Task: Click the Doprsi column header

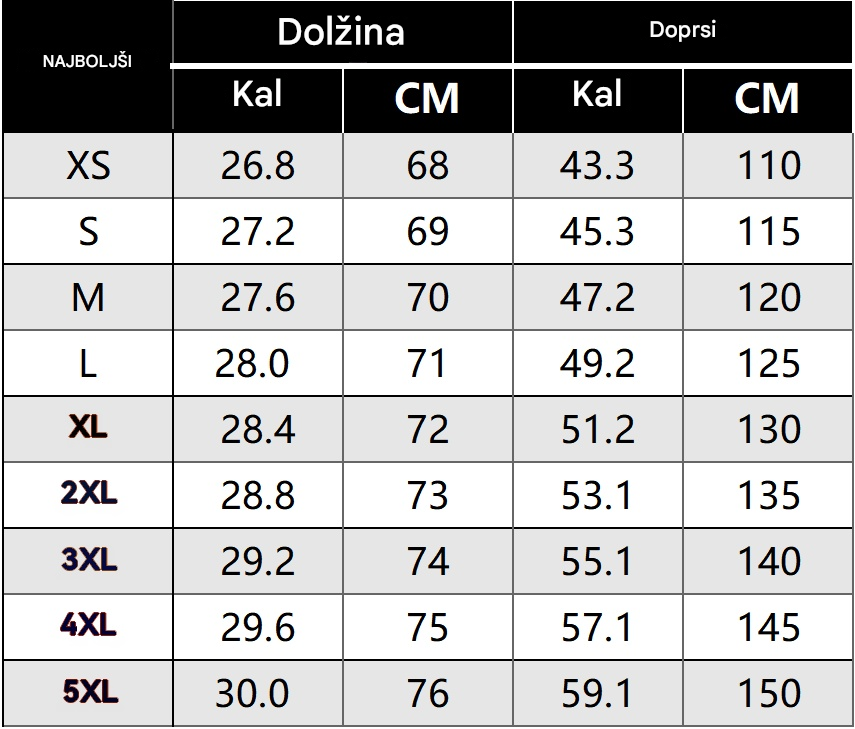Action: [682, 30]
